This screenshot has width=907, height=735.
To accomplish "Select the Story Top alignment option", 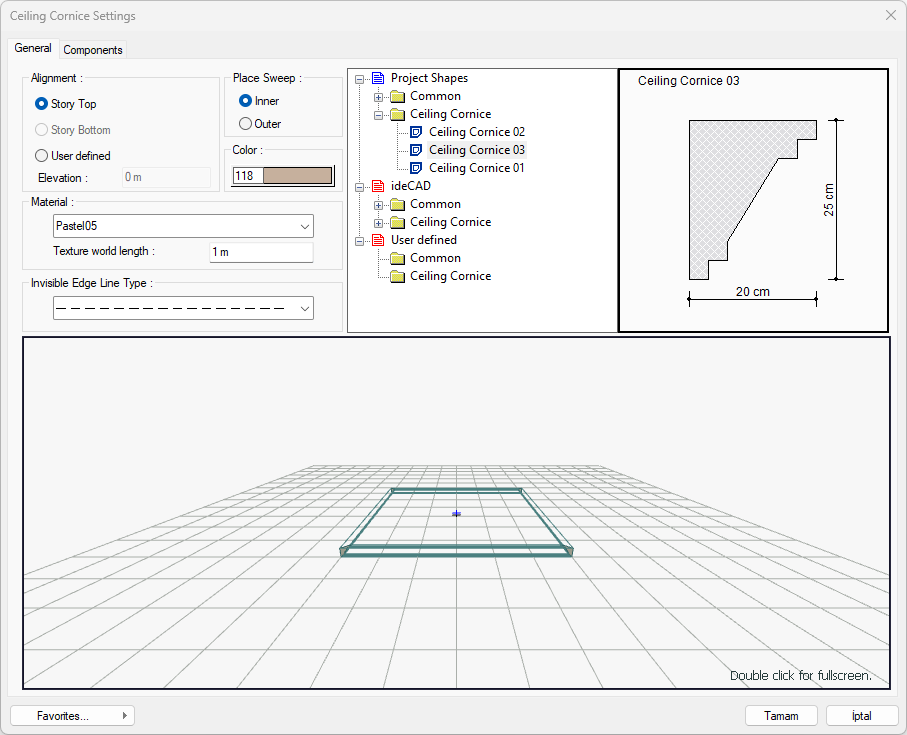I will [41, 104].
